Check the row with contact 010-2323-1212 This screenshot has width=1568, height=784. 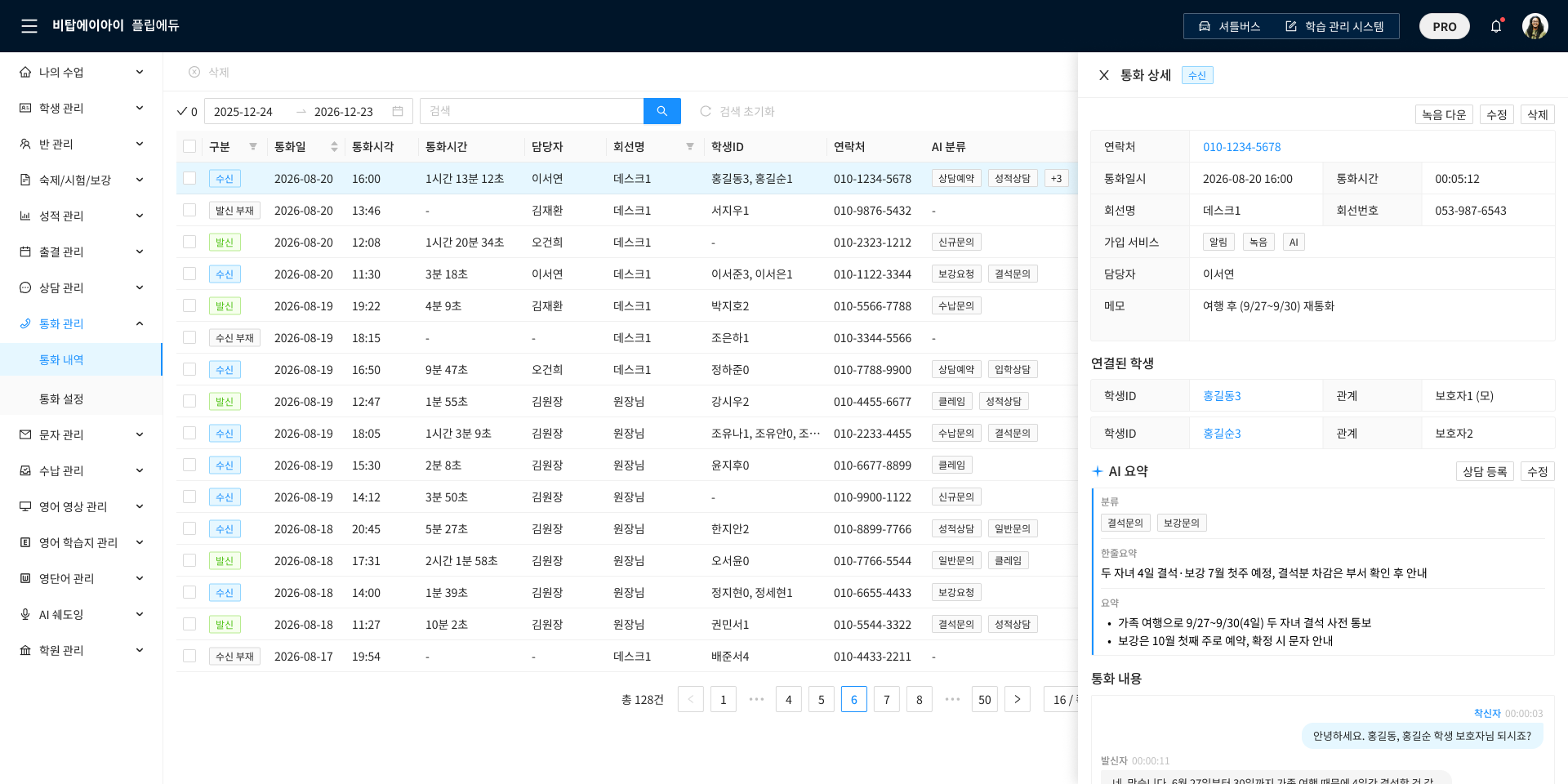coord(189,242)
